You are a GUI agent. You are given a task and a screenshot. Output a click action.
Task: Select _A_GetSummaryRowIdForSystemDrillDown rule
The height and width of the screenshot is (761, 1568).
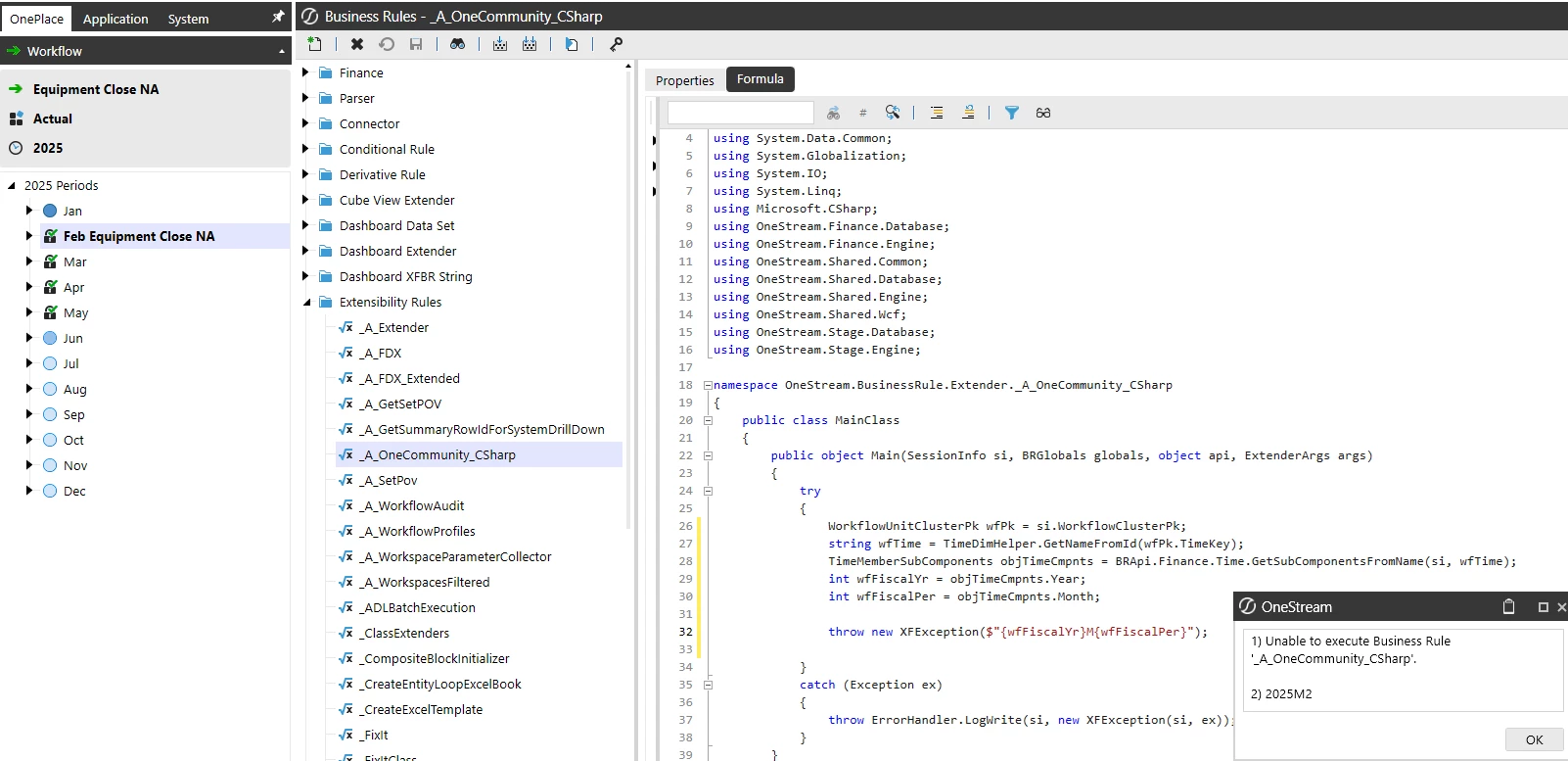pyautogui.click(x=481, y=429)
